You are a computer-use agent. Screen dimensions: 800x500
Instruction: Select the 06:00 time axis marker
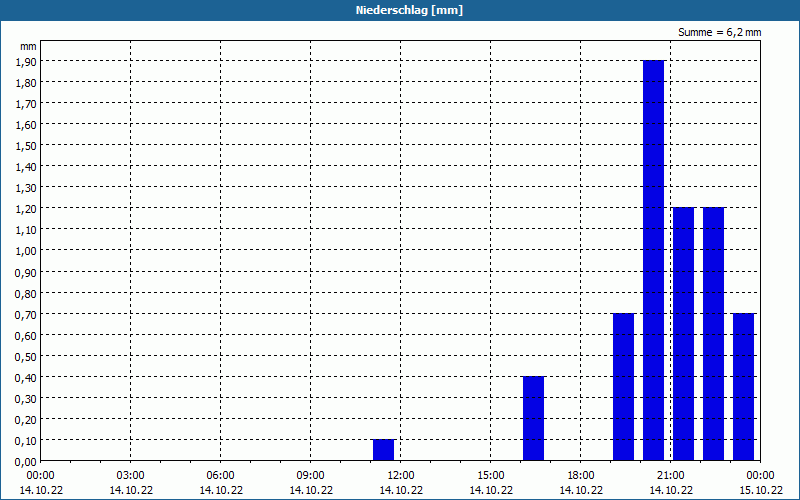click(x=220, y=476)
